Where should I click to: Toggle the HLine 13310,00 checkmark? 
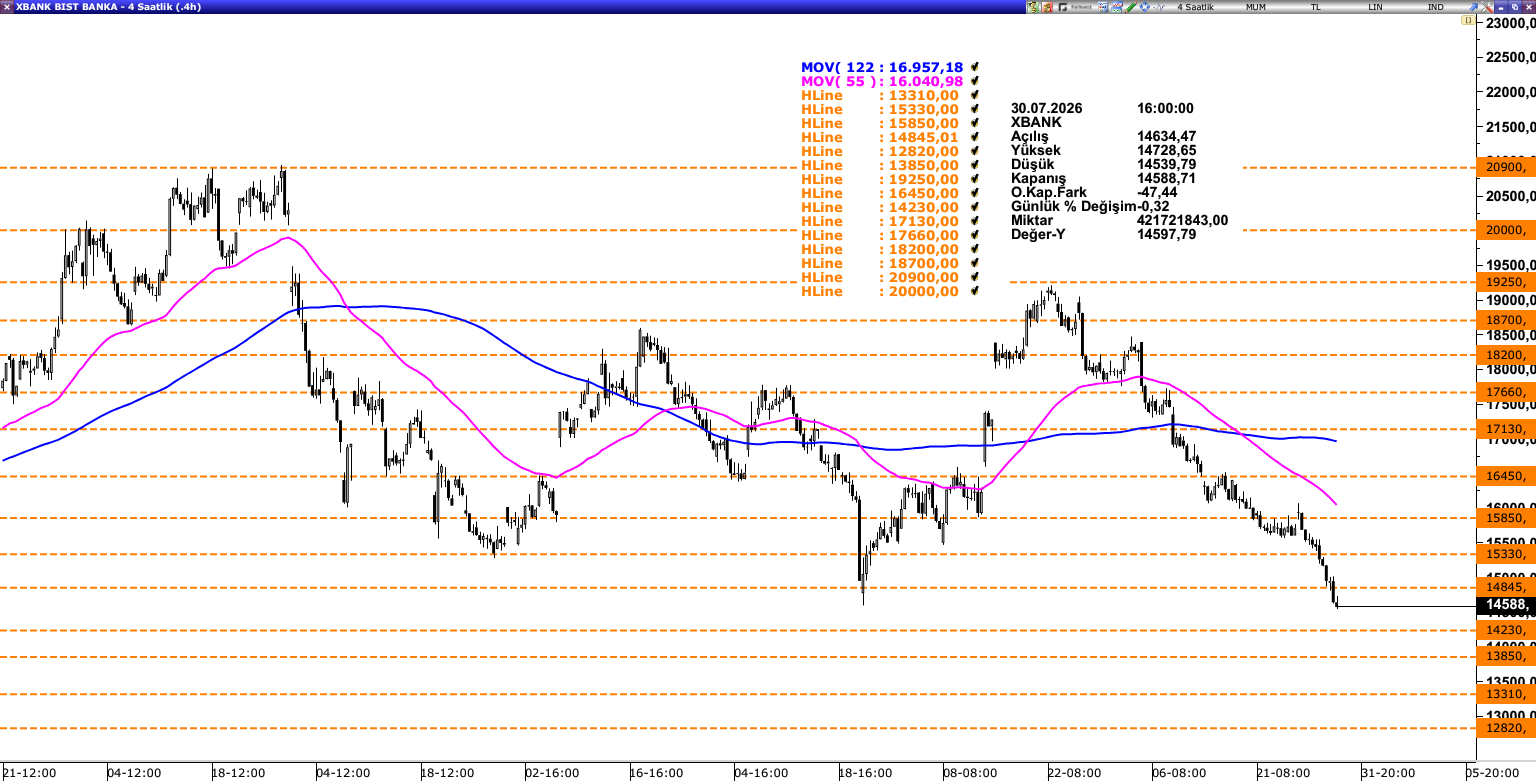[x=973, y=95]
